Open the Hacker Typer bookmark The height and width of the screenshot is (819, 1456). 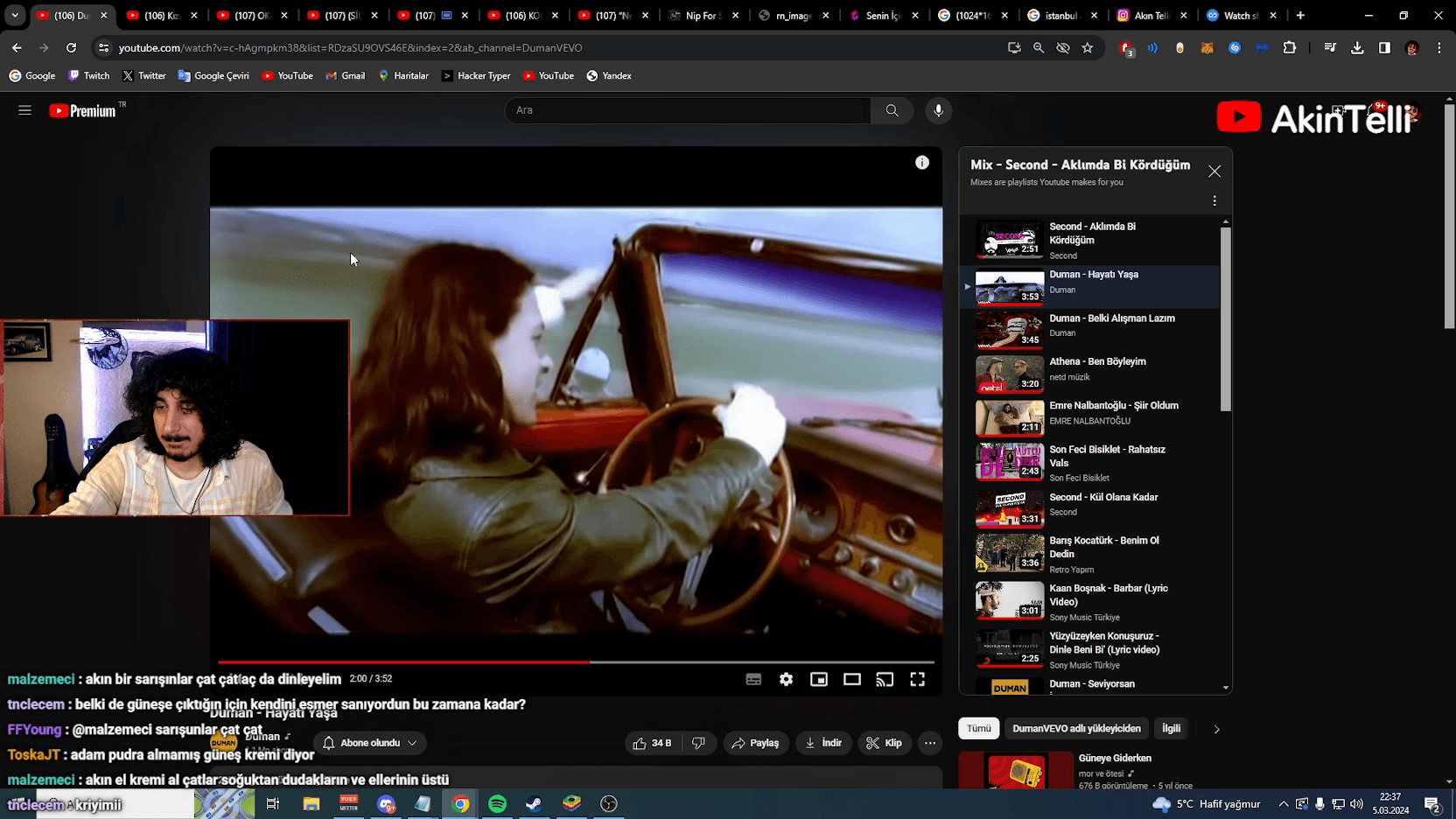click(476, 76)
